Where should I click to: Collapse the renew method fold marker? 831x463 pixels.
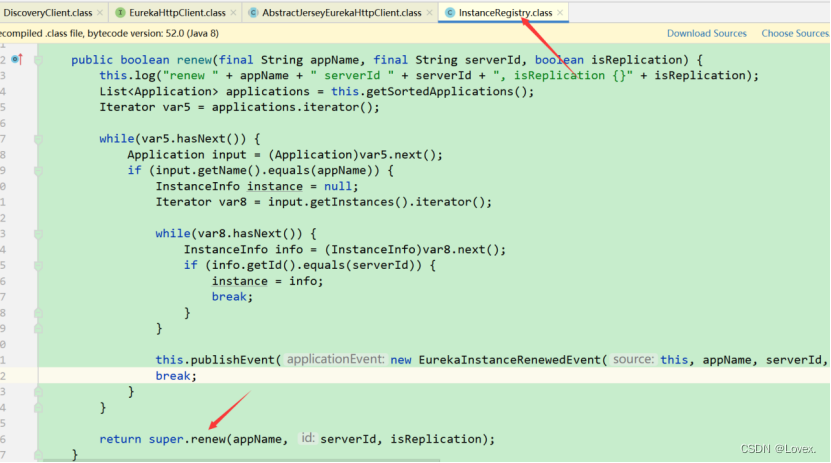pos(38,60)
